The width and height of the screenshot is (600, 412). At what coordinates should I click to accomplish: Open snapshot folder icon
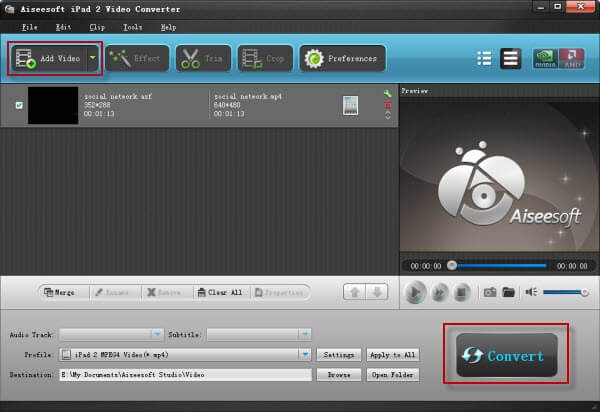(x=509, y=293)
